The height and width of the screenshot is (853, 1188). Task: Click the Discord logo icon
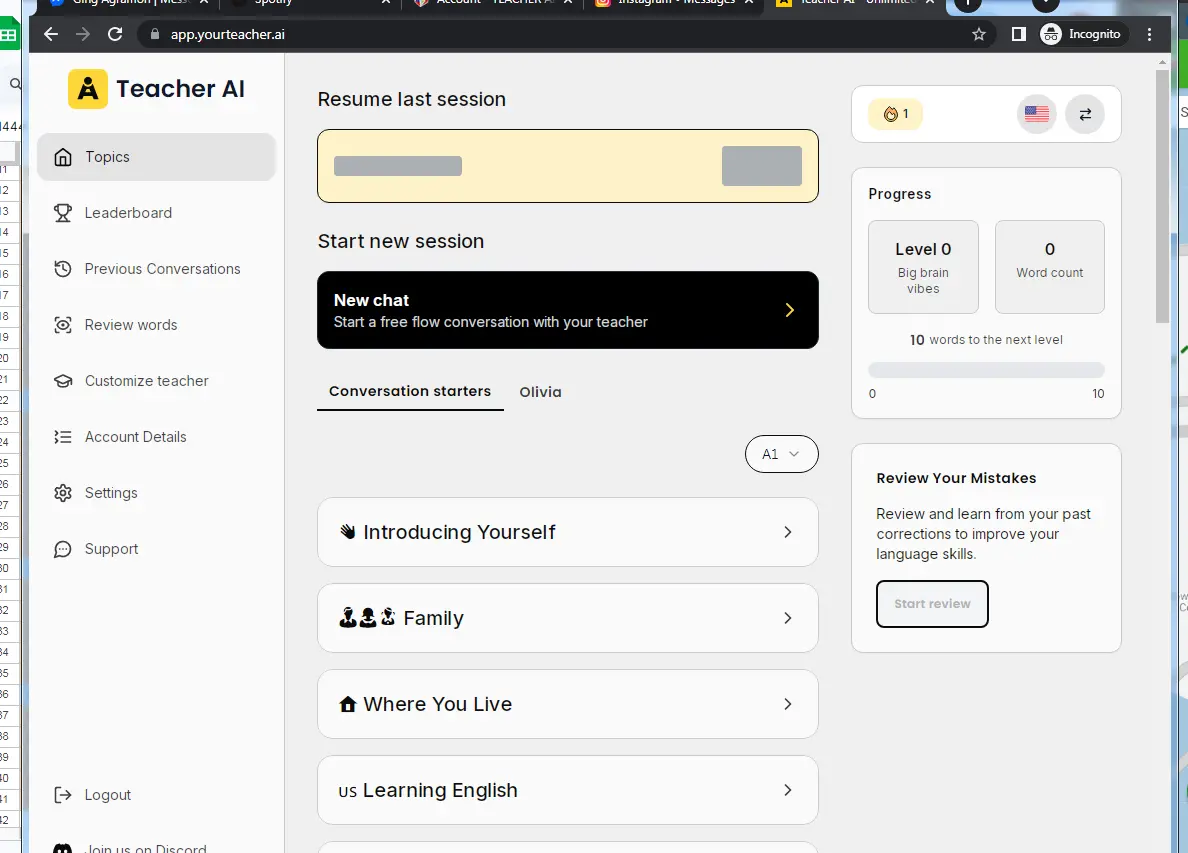point(63,848)
